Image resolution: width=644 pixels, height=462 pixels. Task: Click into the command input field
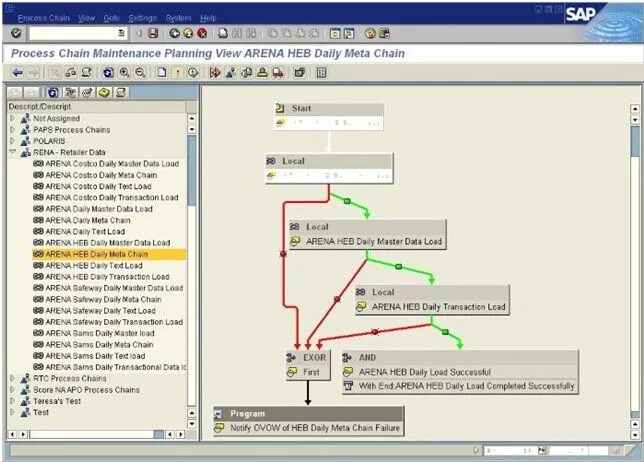click(x=74, y=33)
